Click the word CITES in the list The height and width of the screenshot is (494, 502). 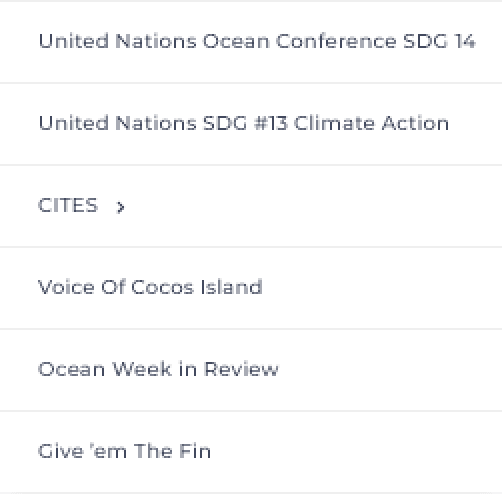(68, 205)
